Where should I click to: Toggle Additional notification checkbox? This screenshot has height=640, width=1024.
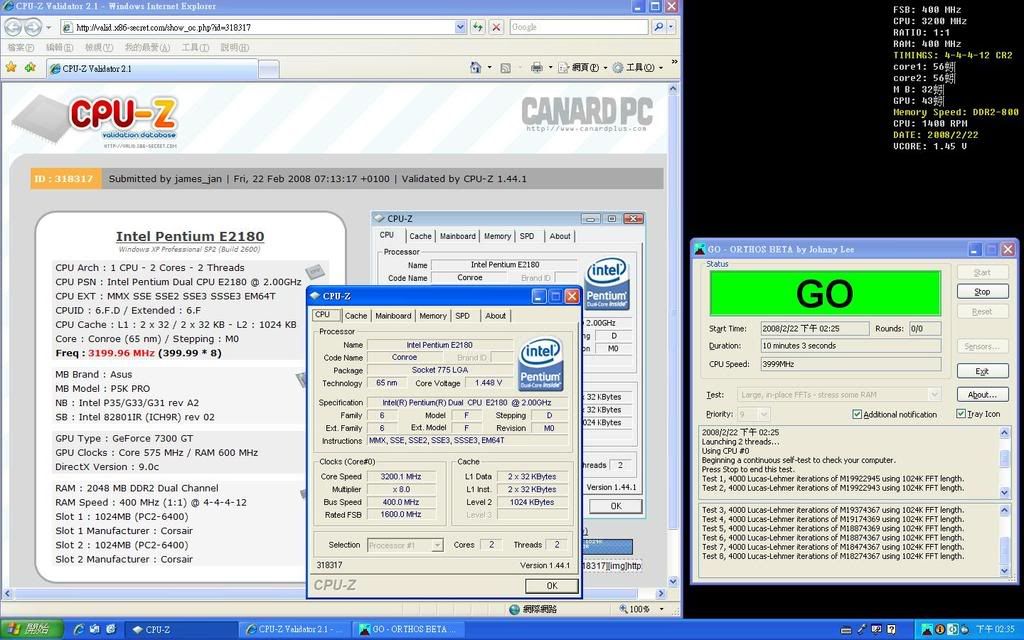pyautogui.click(x=857, y=414)
